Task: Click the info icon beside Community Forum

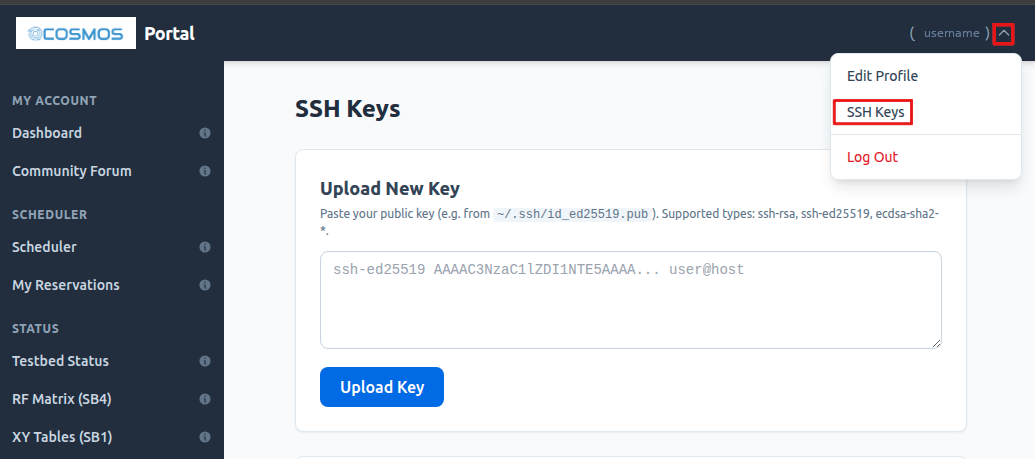Action: pyautogui.click(x=205, y=171)
